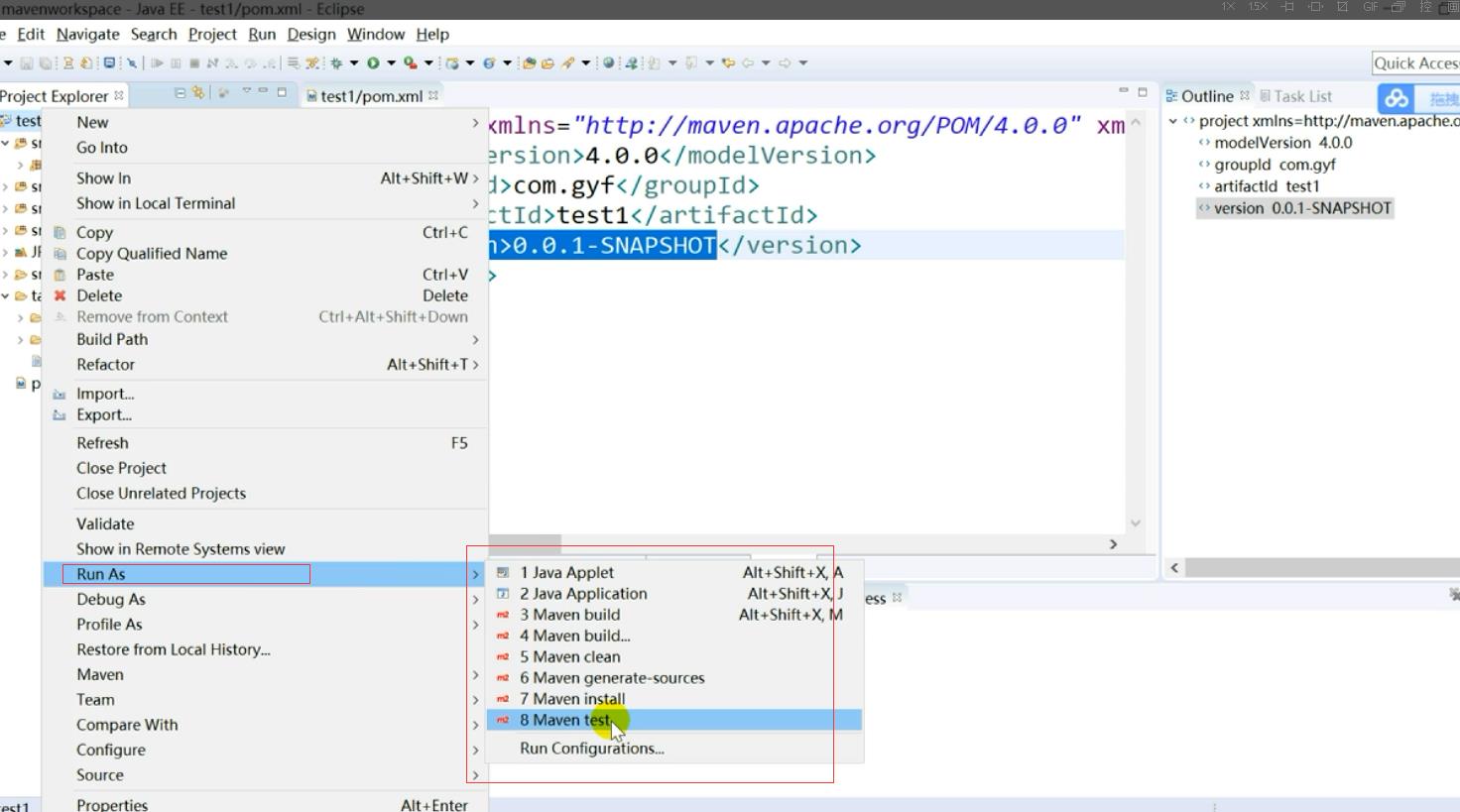Click Export... in context menu
The height and width of the screenshot is (812, 1460).
tap(265, 415)
